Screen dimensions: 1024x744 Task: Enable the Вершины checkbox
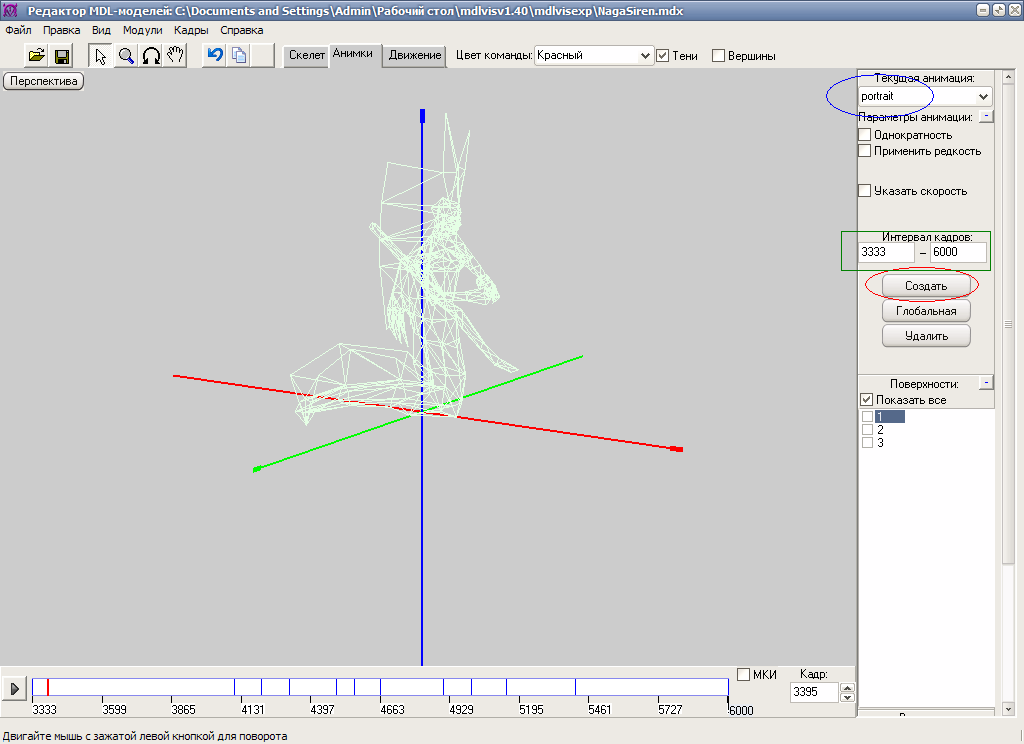click(x=718, y=56)
